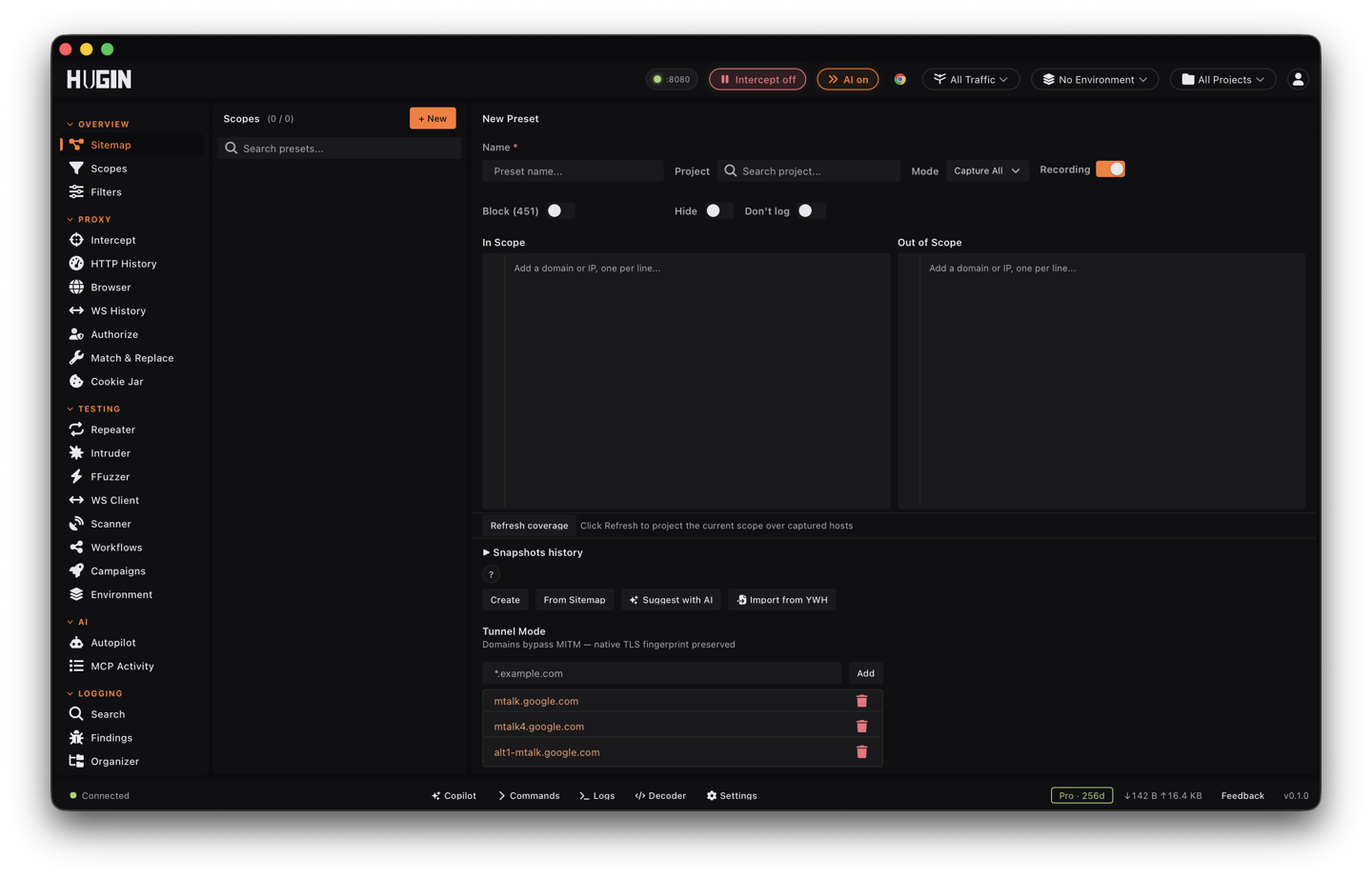Remove the mtalk4.google.com tunnel entry
Screen dimensions: 1372x878
(x=861, y=727)
